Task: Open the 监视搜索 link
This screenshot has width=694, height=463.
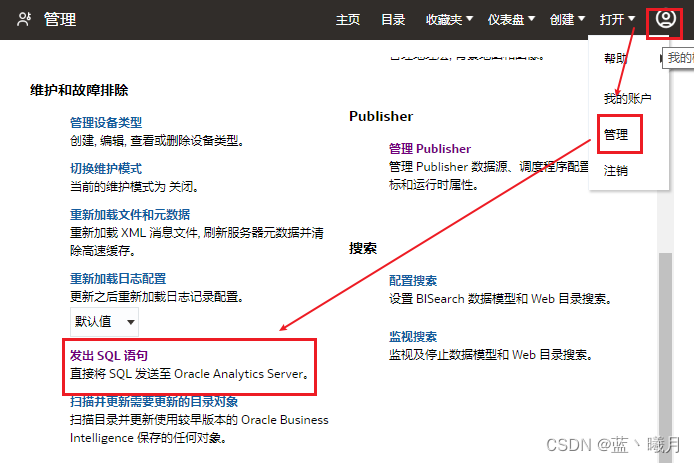Action: coord(413,337)
